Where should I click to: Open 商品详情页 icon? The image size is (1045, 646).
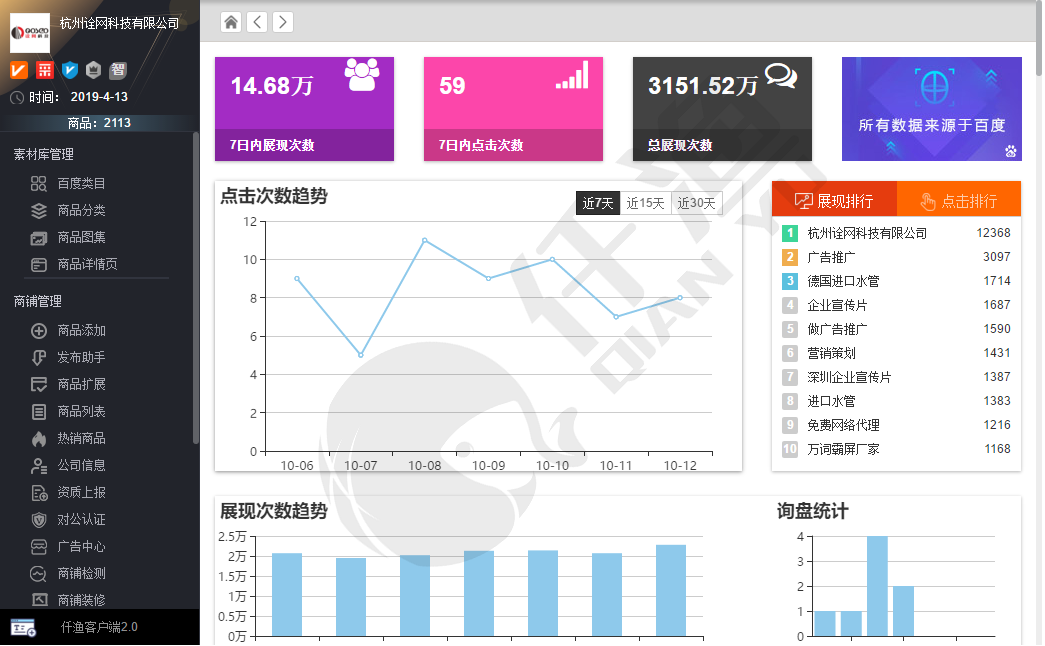[x=39, y=265]
